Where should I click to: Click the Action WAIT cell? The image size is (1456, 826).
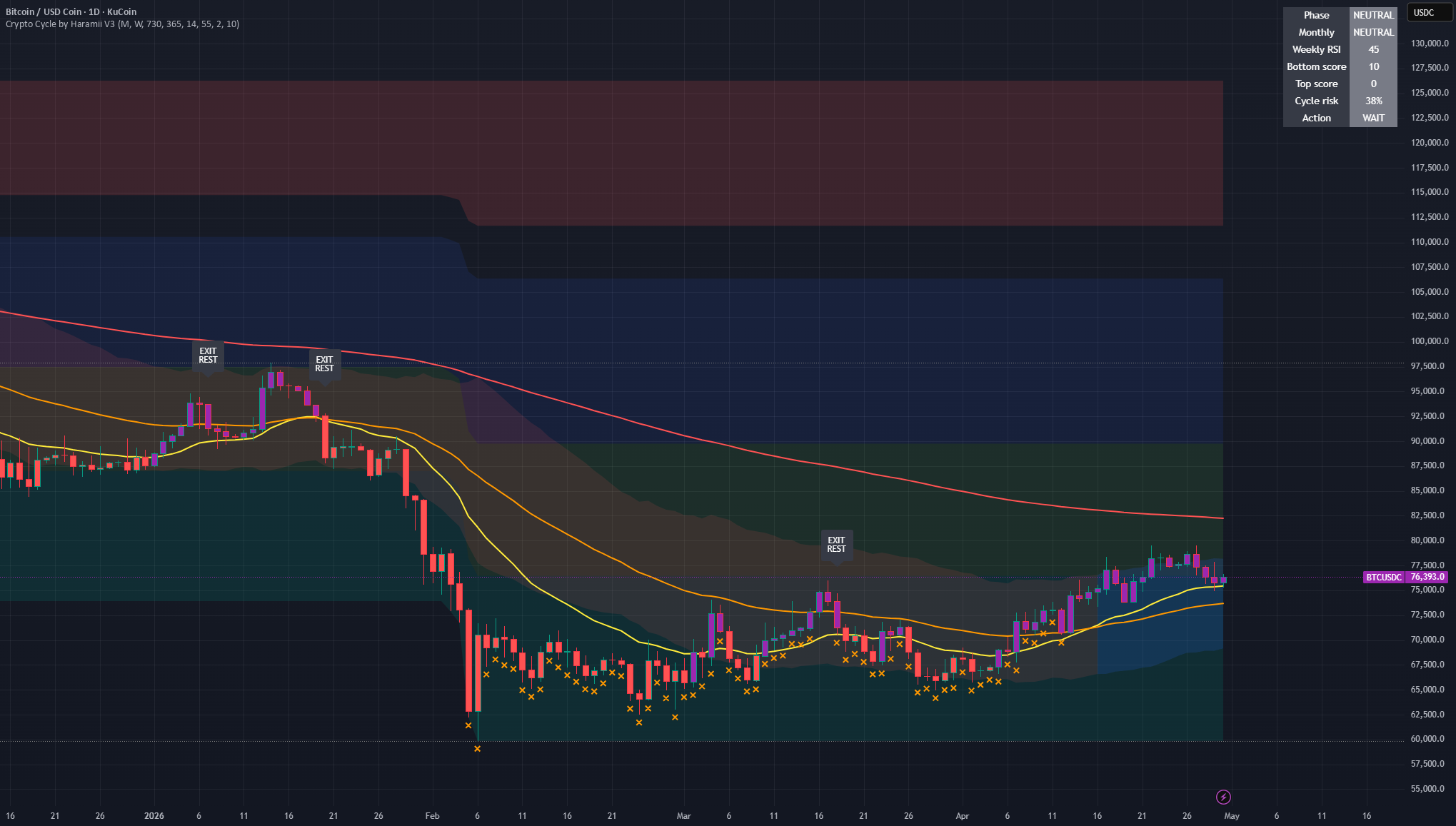pyautogui.click(x=1373, y=118)
